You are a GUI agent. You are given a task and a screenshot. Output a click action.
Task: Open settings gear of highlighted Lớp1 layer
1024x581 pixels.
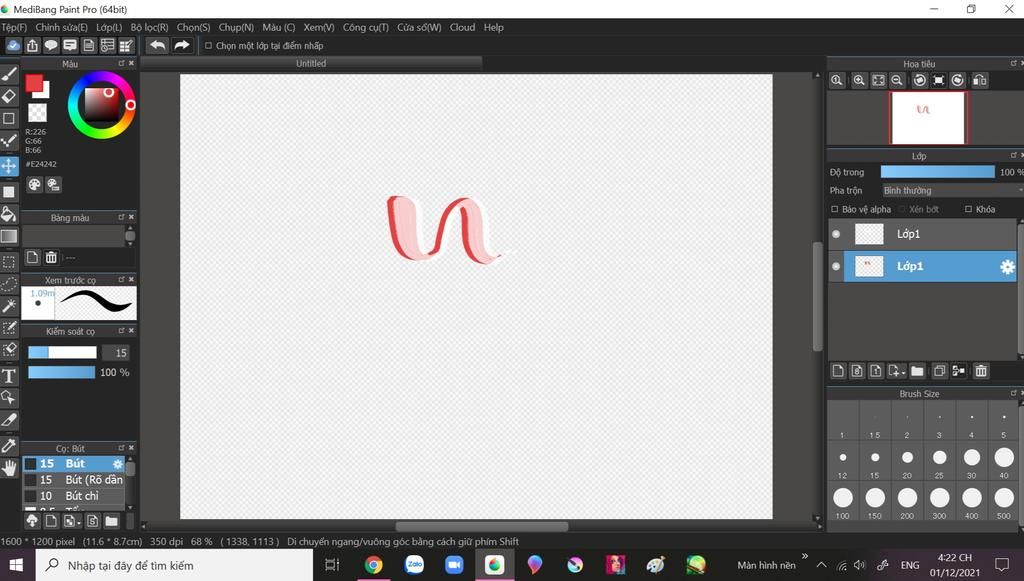(x=1007, y=266)
